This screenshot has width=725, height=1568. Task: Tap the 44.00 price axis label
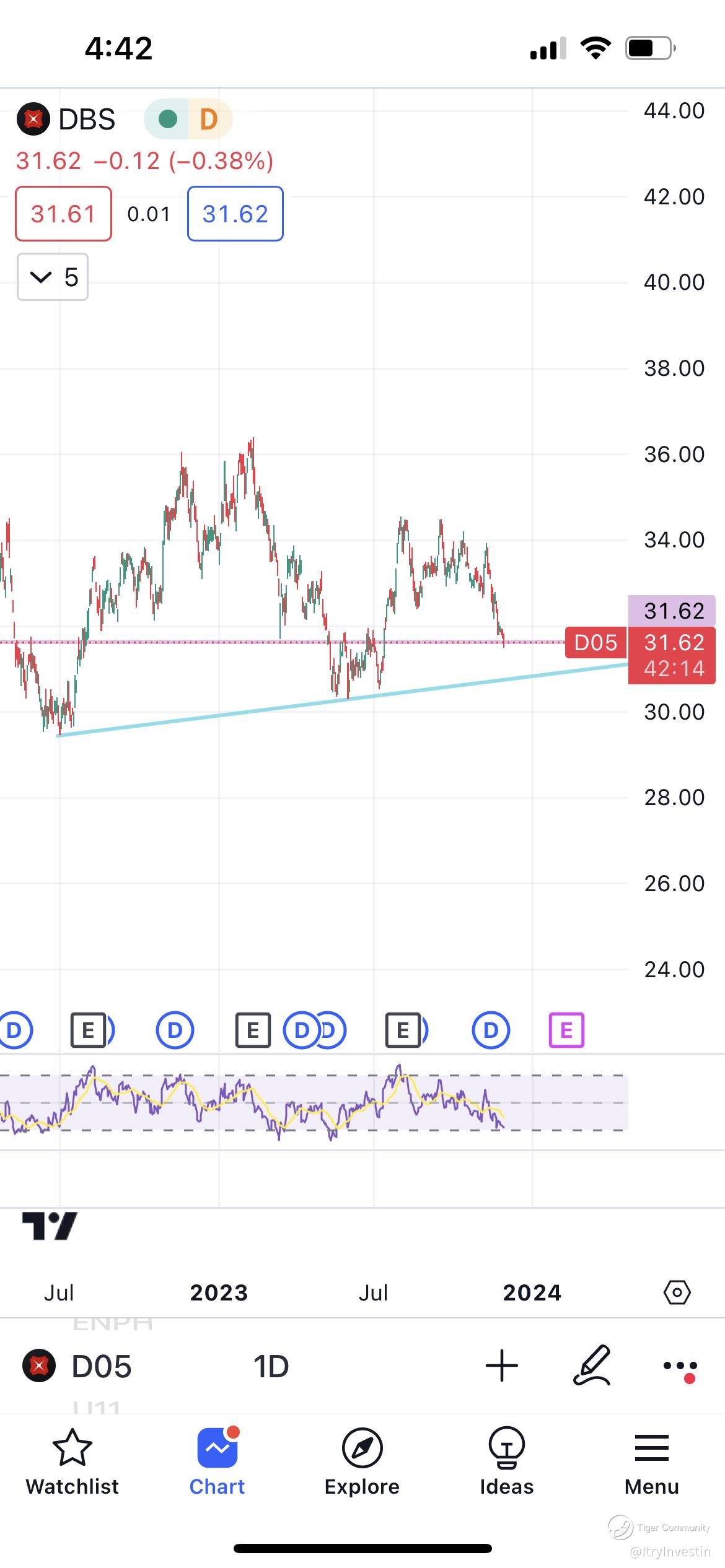point(674,111)
